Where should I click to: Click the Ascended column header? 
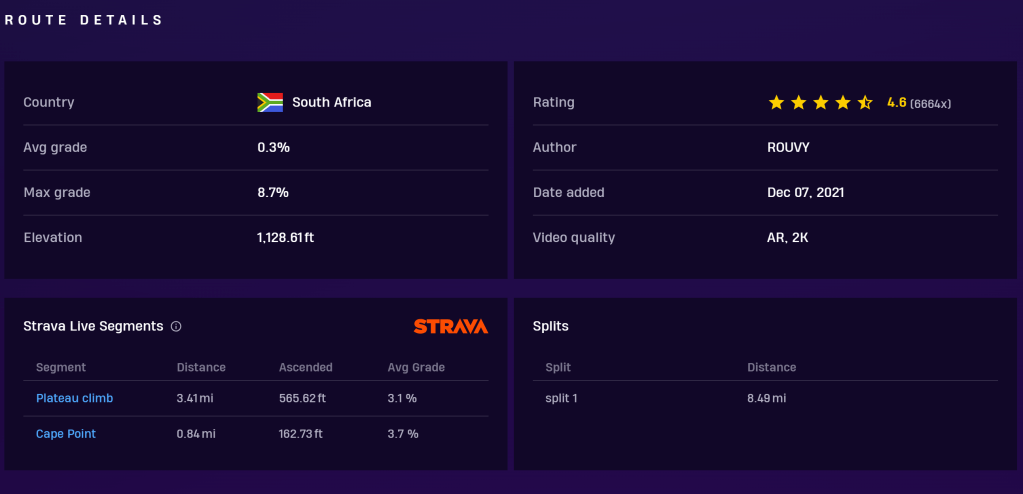point(305,367)
